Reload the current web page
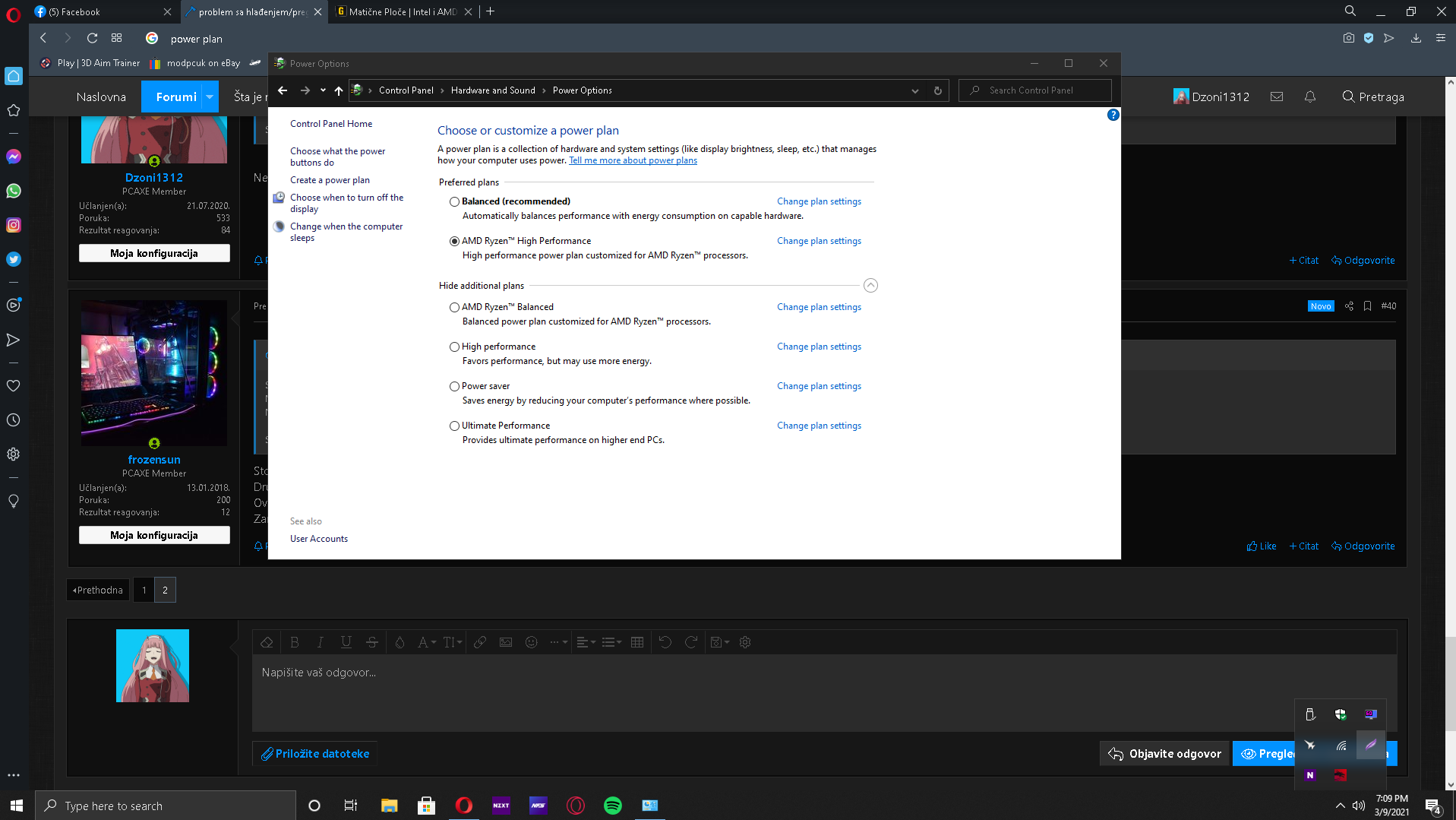 [x=92, y=38]
